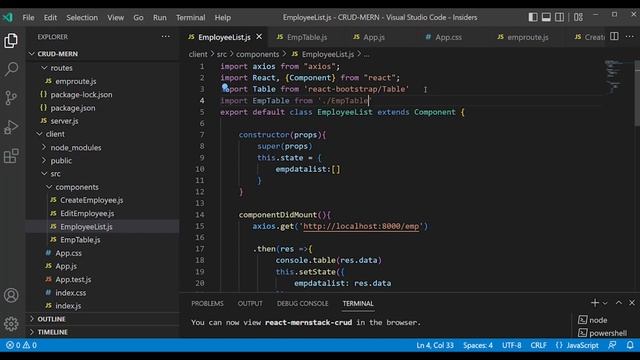Switch to the EmpTable.js tab
The height and width of the screenshot is (360, 640).
tap(307, 37)
